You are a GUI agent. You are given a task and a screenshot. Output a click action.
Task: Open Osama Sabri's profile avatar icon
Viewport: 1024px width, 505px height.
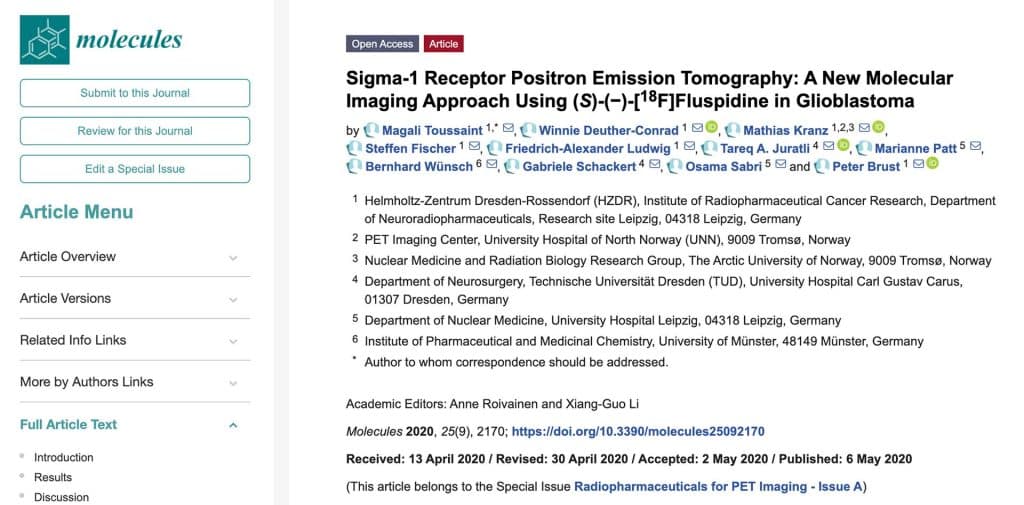pos(675,167)
